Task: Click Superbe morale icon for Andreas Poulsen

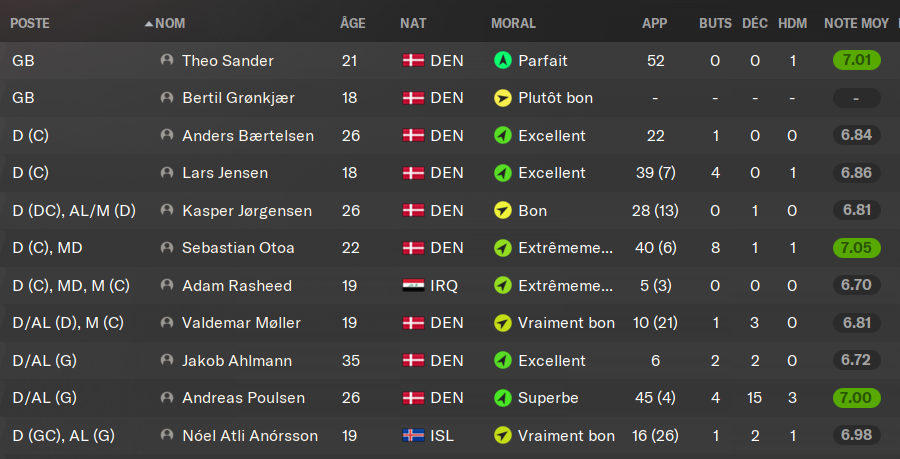Action: point(502,398)
